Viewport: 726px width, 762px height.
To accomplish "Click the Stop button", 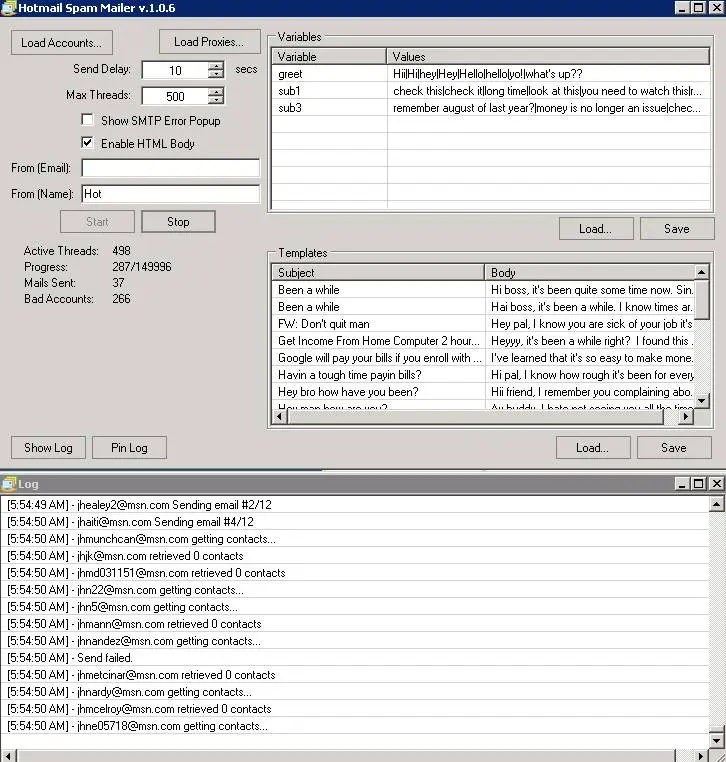I will [x=178, y=222].
